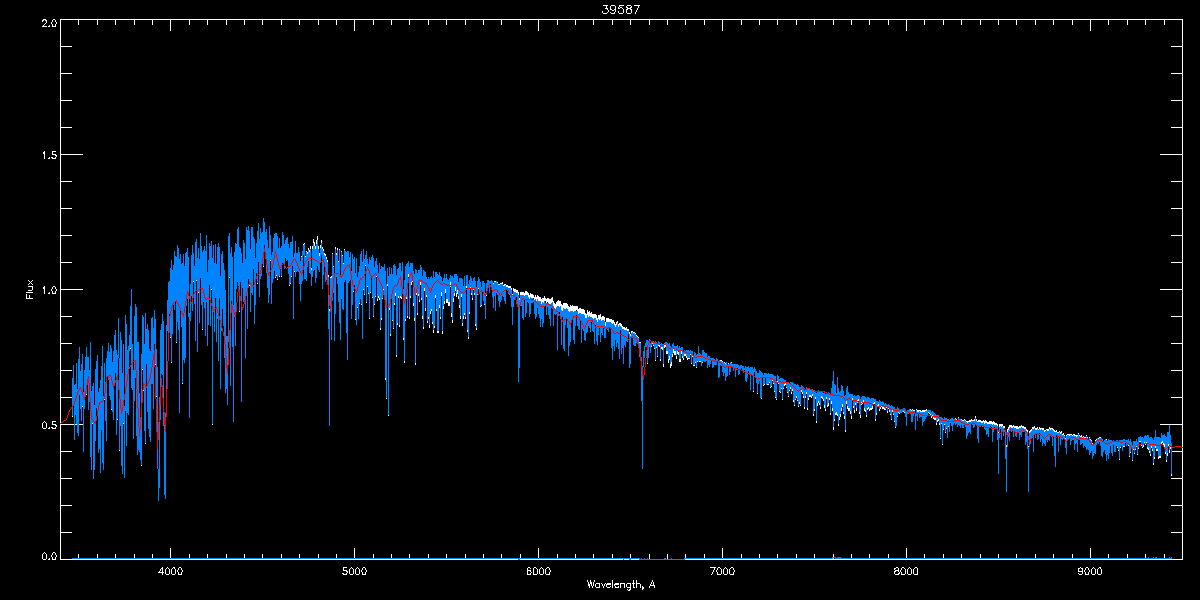Viewport: 1200px width, 600px height.
Task: Click the "9000" x-axis tick label
Action: click(x=1090, y=572)
